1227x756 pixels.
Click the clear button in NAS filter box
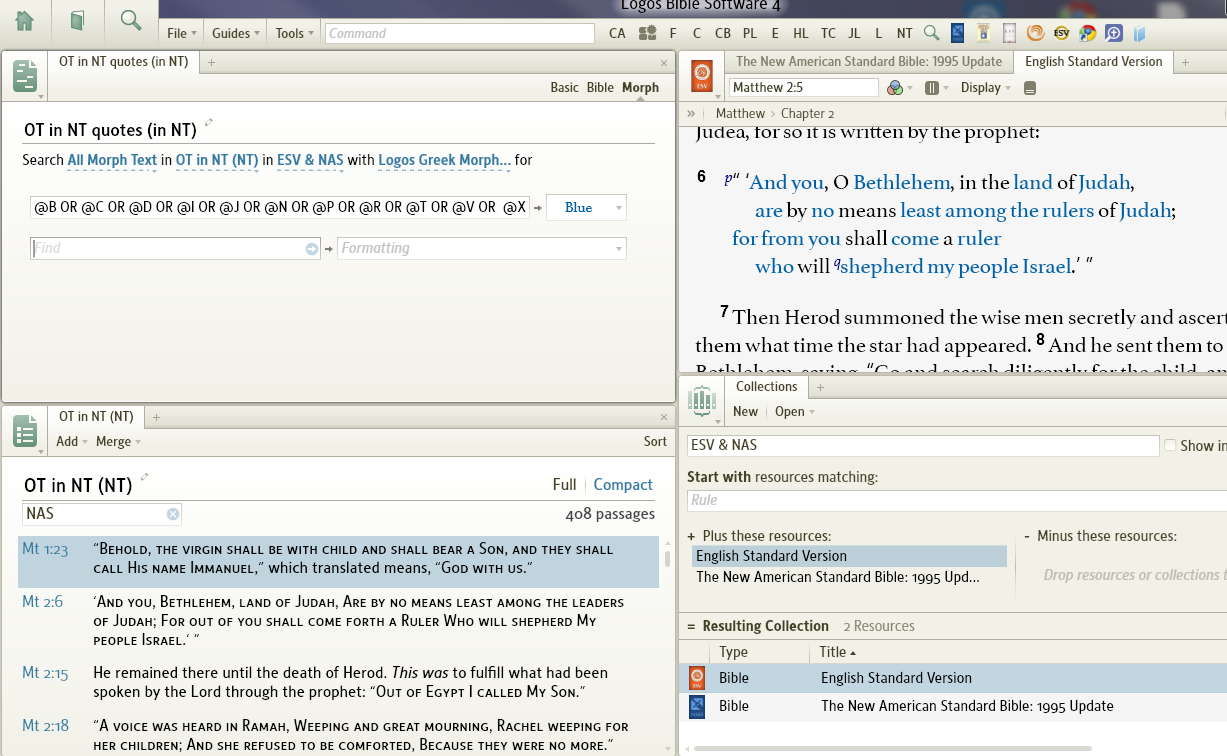click(x=173, y=514)
